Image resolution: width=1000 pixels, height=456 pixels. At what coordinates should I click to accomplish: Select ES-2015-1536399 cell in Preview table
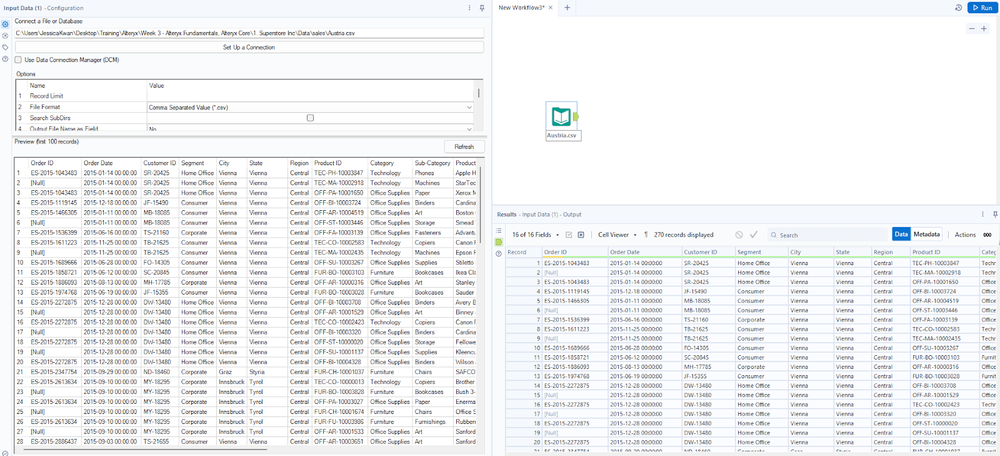click(54, 233)
